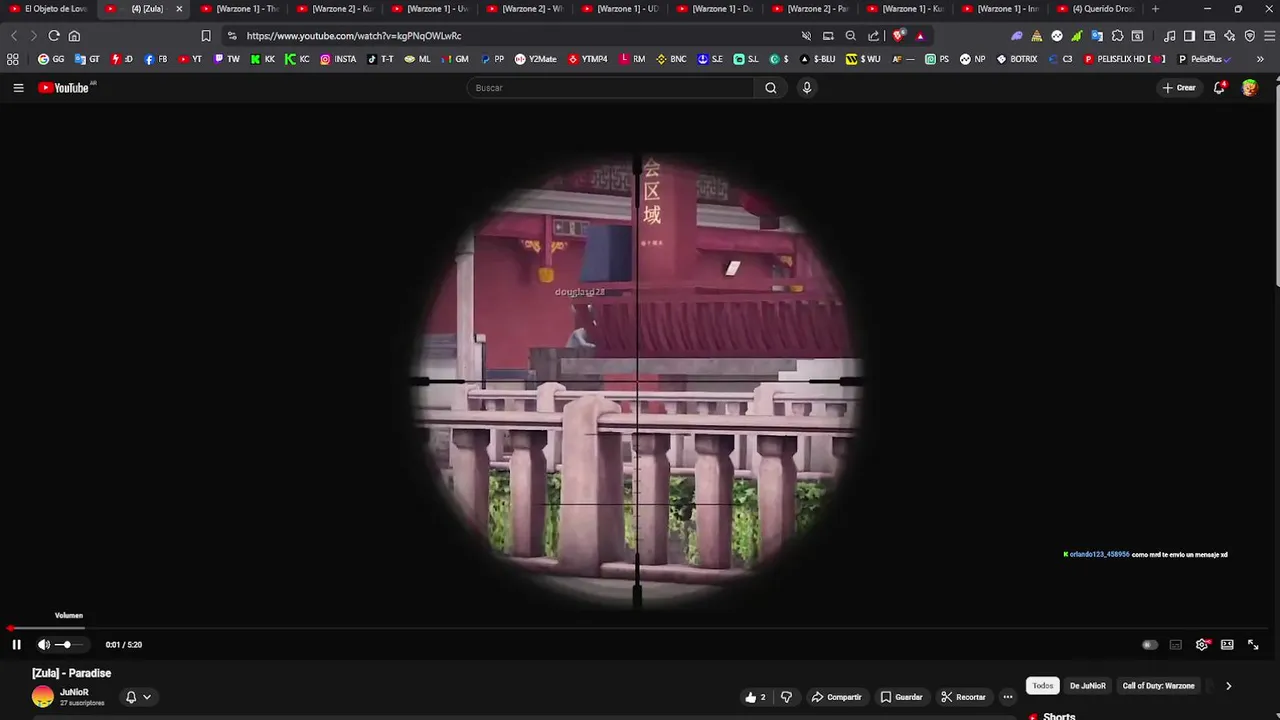The image size is (1280, 720).
Task: Go back with browser back arrow
Action: [x=14, y=36]
